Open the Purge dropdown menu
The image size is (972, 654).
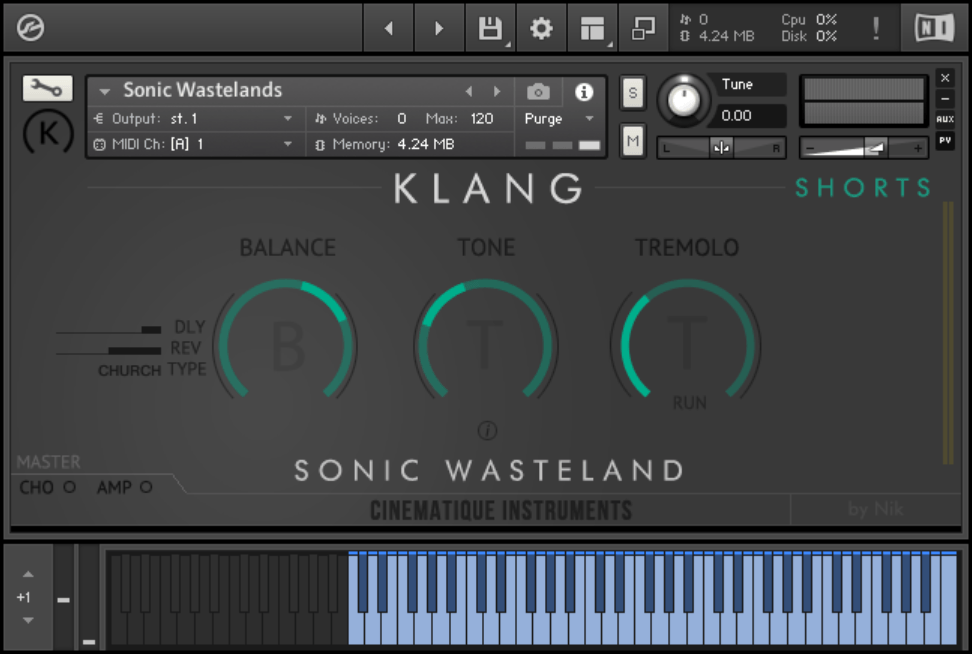point(559,118)
